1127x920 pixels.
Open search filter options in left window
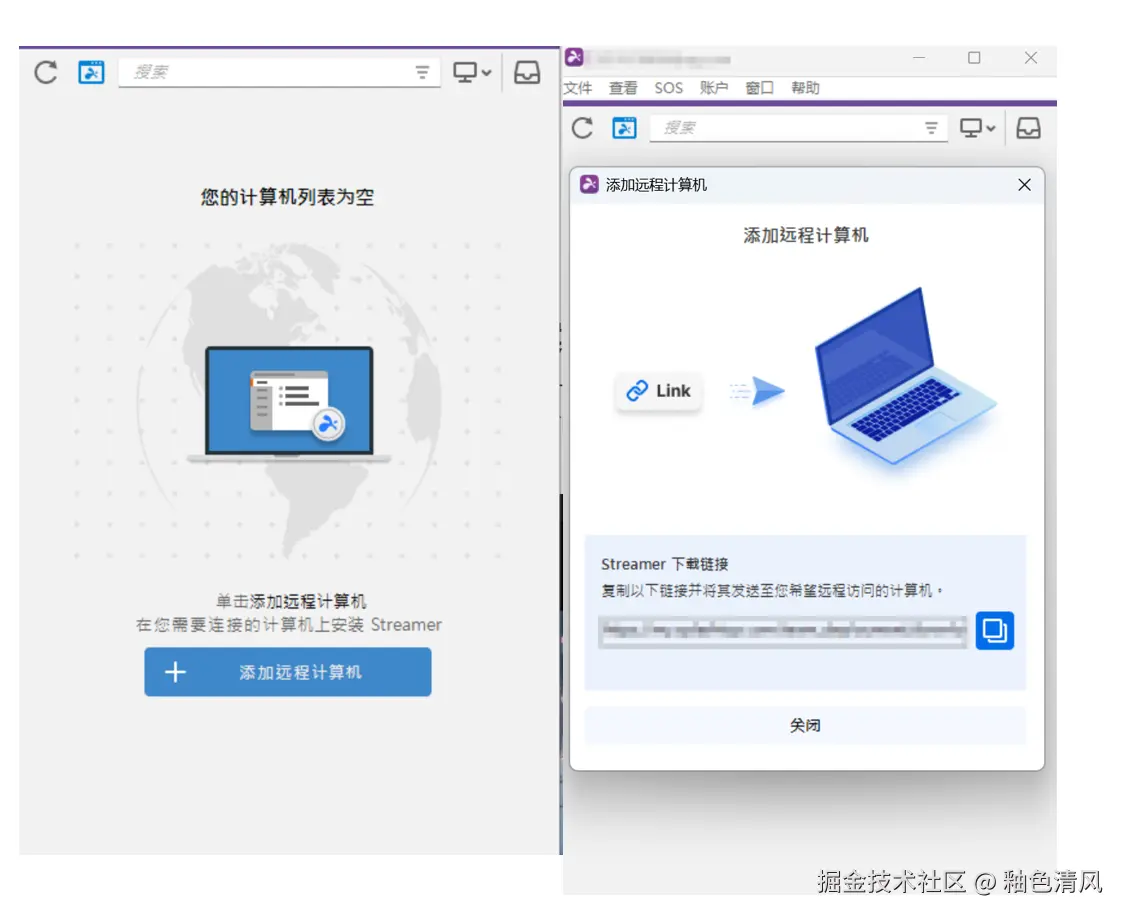(x=423, y=72)
